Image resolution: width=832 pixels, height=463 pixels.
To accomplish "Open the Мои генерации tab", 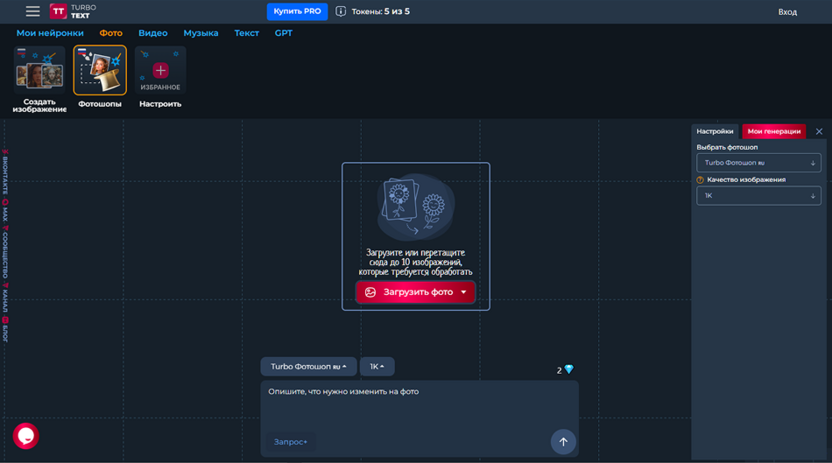I will click(774, 132).
